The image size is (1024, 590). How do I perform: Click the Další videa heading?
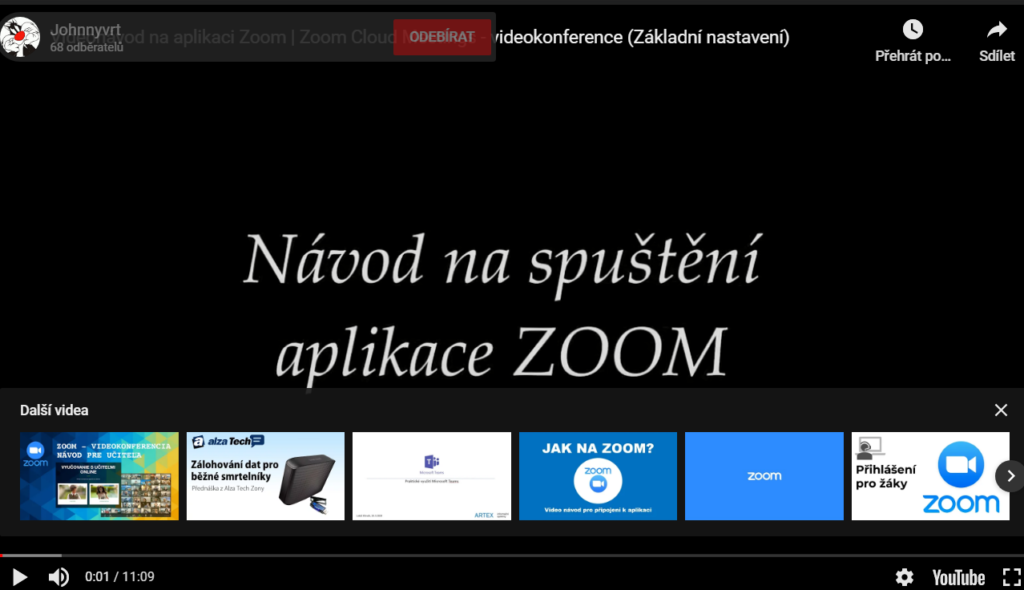pyautogui.click(x=54, y=410)
